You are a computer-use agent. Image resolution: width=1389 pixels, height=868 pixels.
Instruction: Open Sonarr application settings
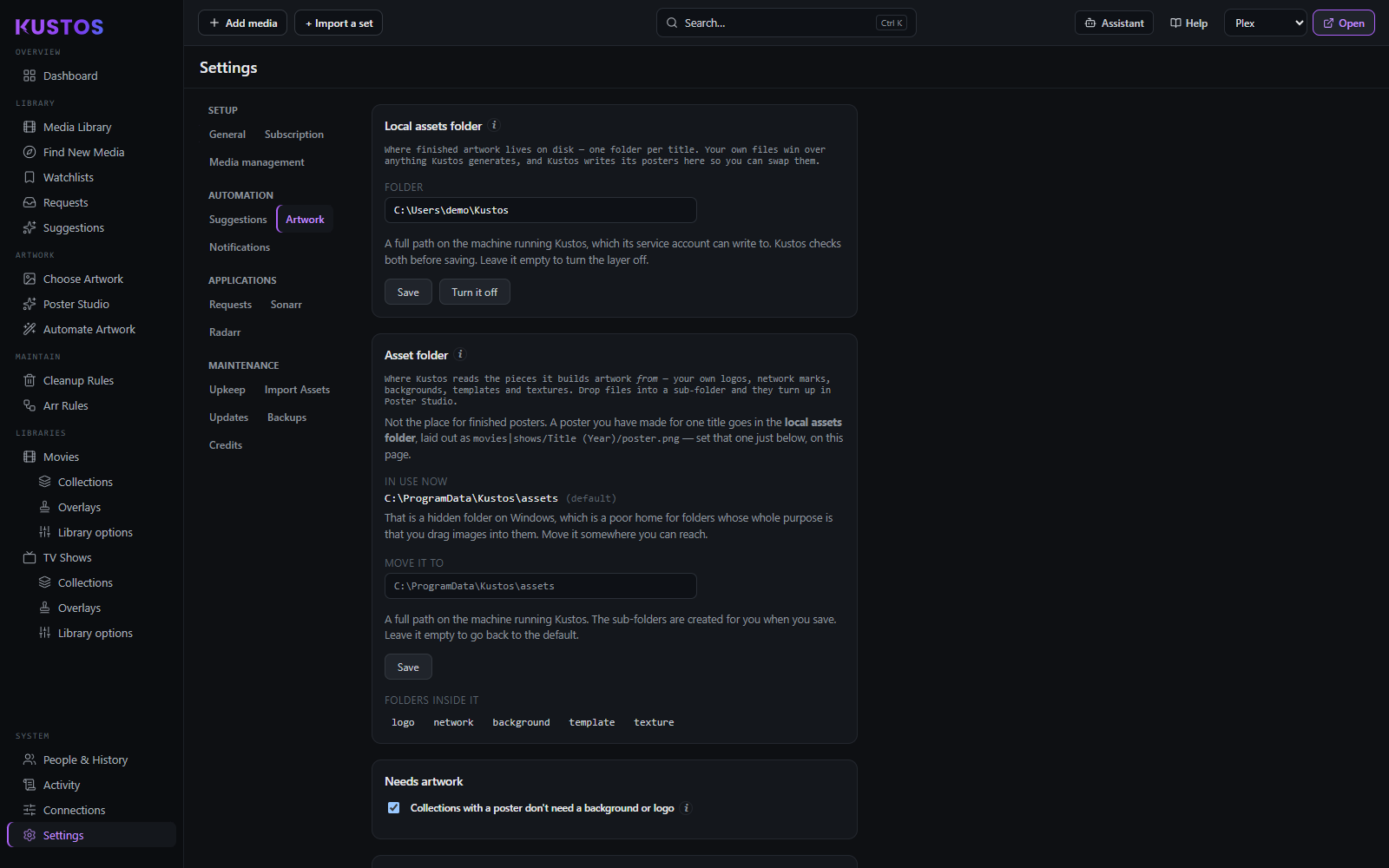pos(286,305)
